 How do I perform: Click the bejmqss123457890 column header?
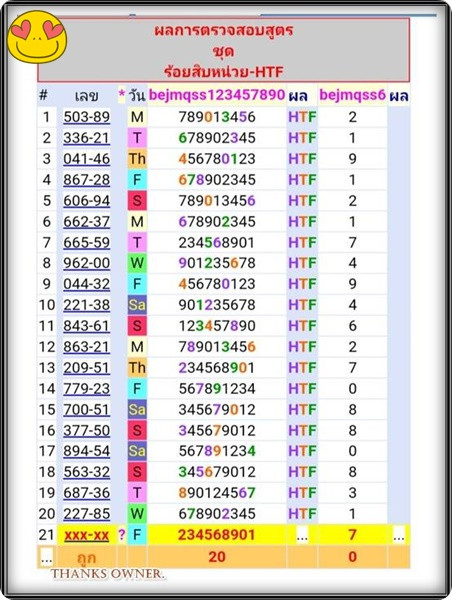click(x=217, y=95)
